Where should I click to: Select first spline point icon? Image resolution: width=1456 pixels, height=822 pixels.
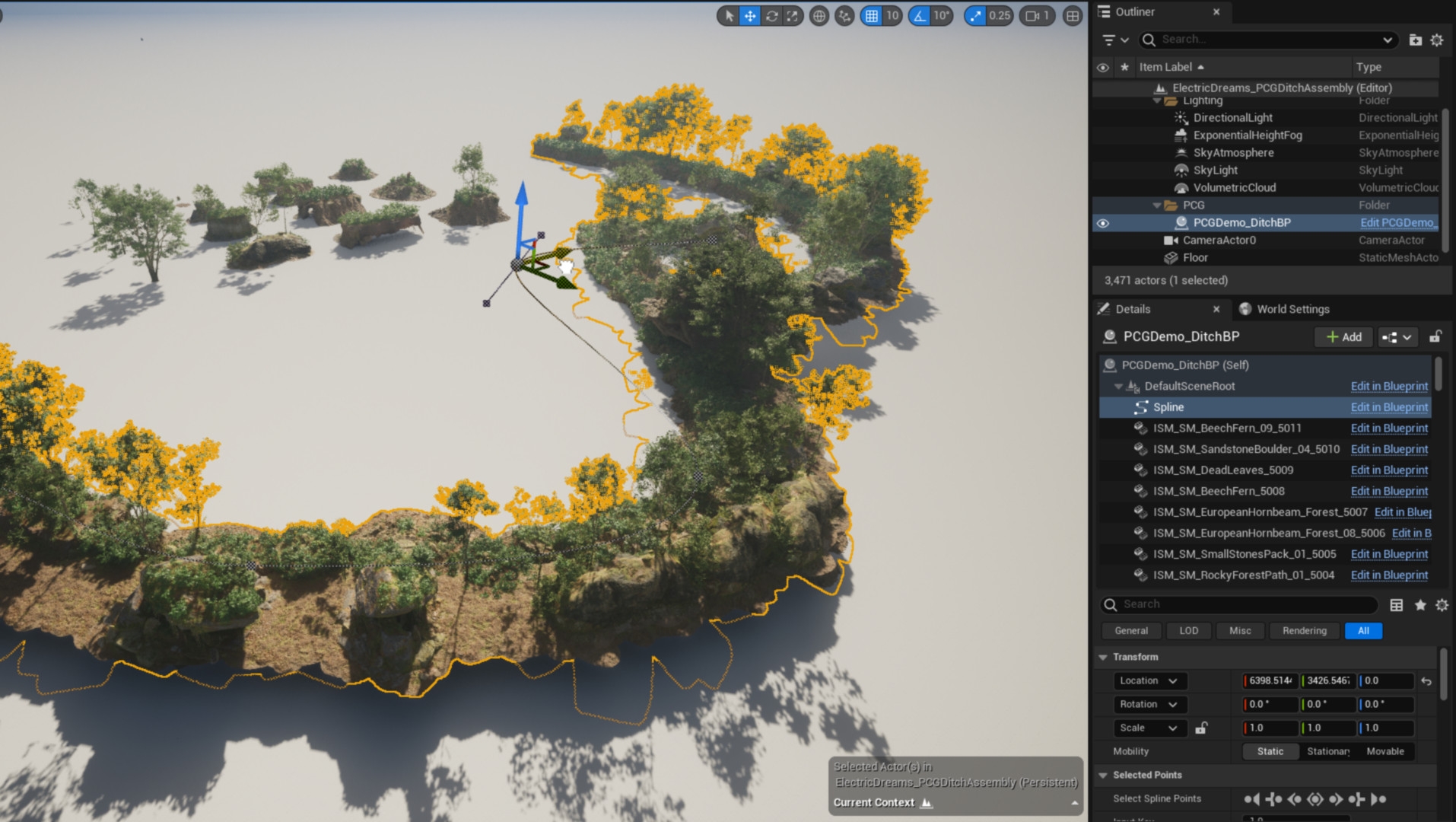(1251, 799)
